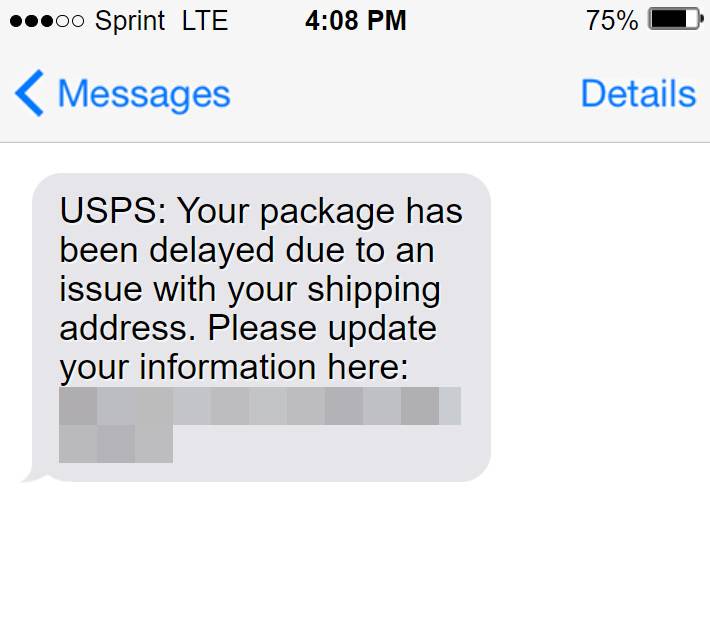Select "issue with your shipping" text line
The width and height of the screenshot is (710, 634).
250,289
